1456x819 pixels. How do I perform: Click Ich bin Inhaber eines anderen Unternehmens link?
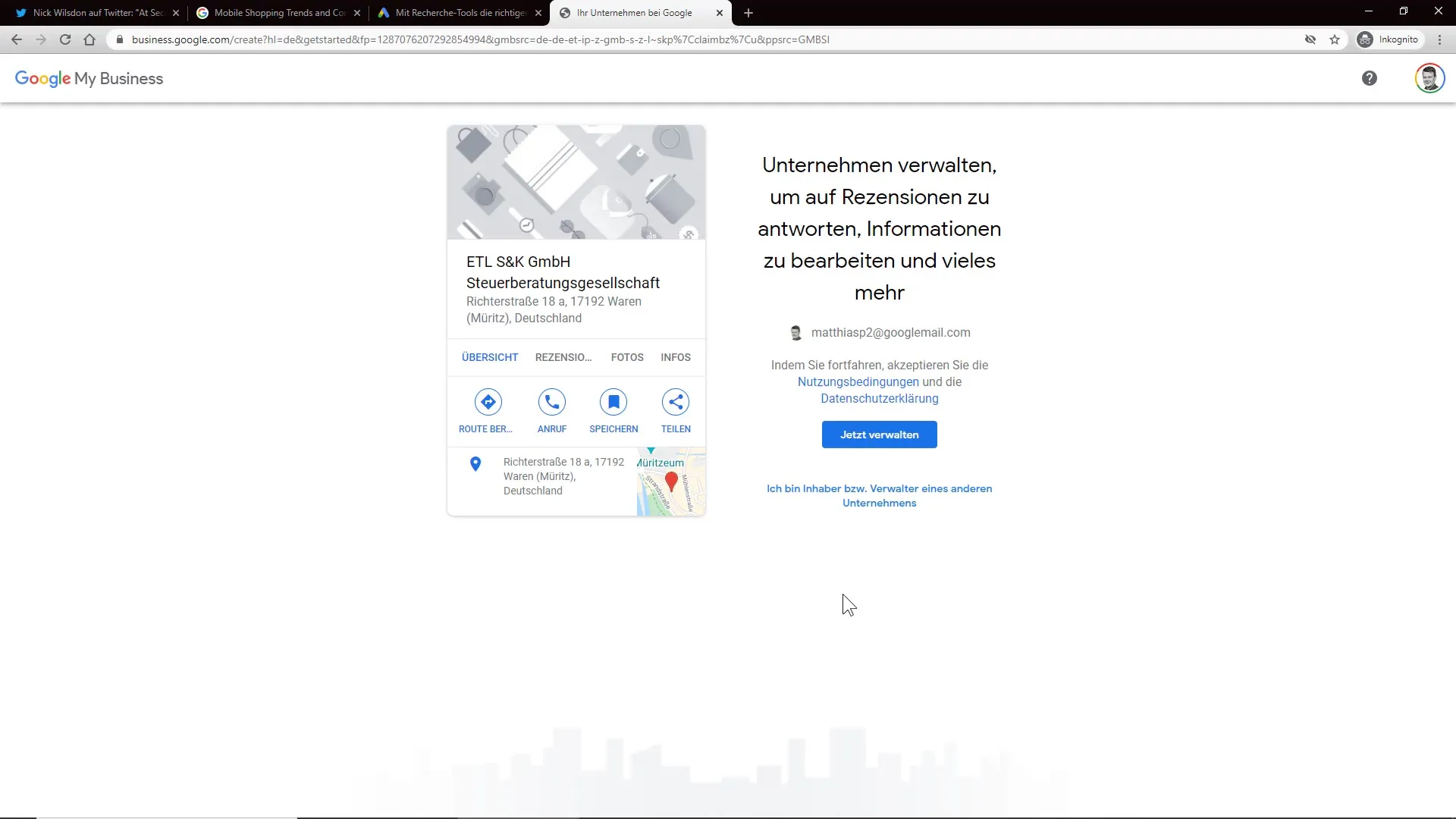point(880,496)
